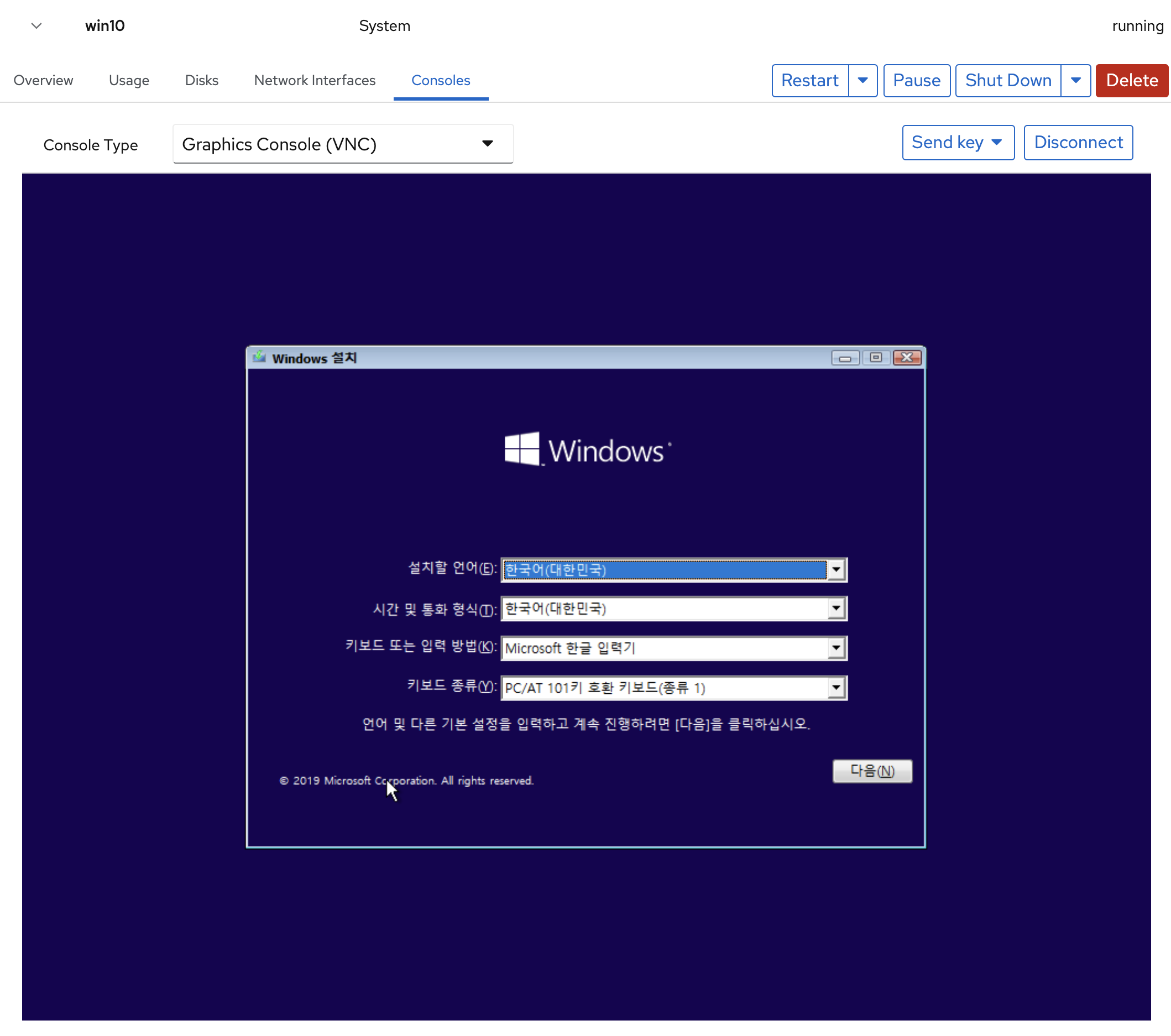Viewport: 1171px width, 1036px height.
Task: Click the 키보드 종류 label
Action: (452, 686)
